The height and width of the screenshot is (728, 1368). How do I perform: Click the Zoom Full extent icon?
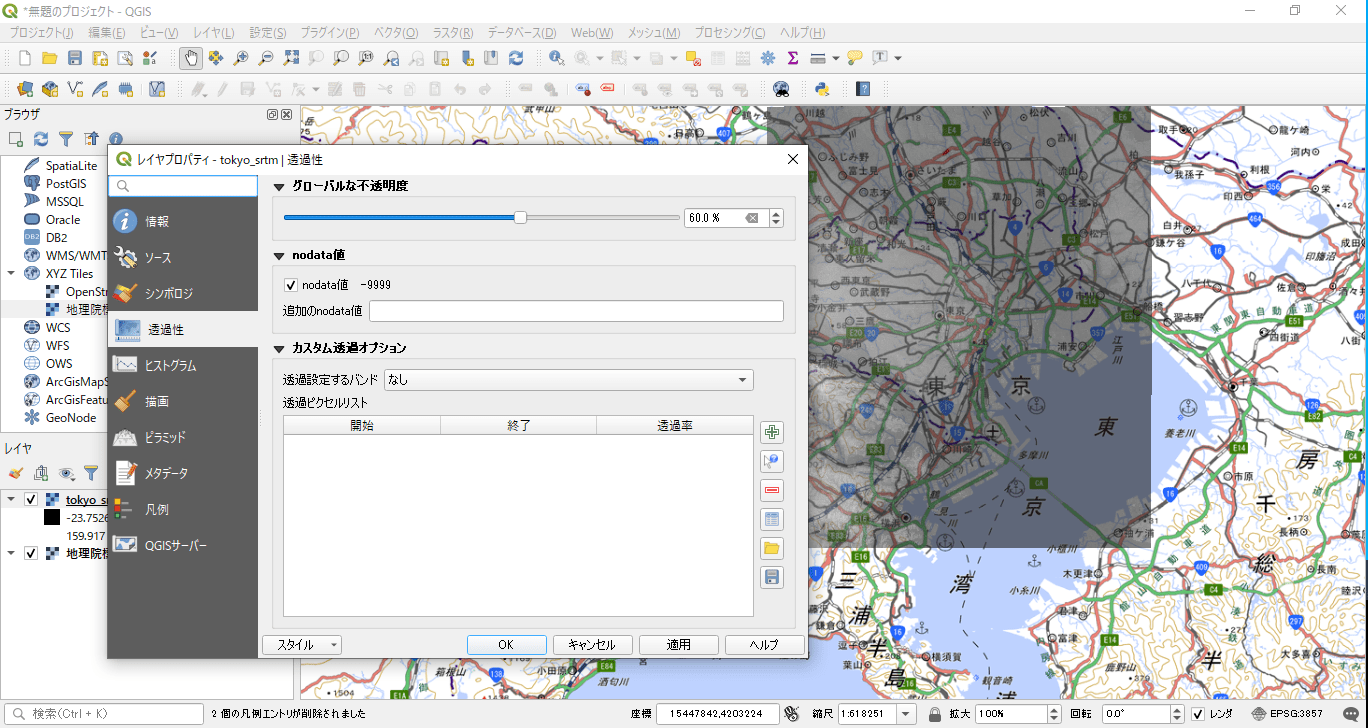click(x=291, y=58)
